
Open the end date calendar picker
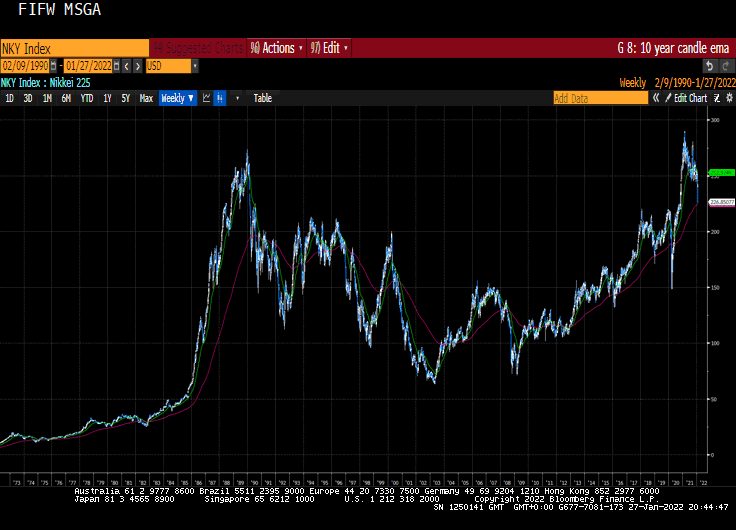coord(116,66)
